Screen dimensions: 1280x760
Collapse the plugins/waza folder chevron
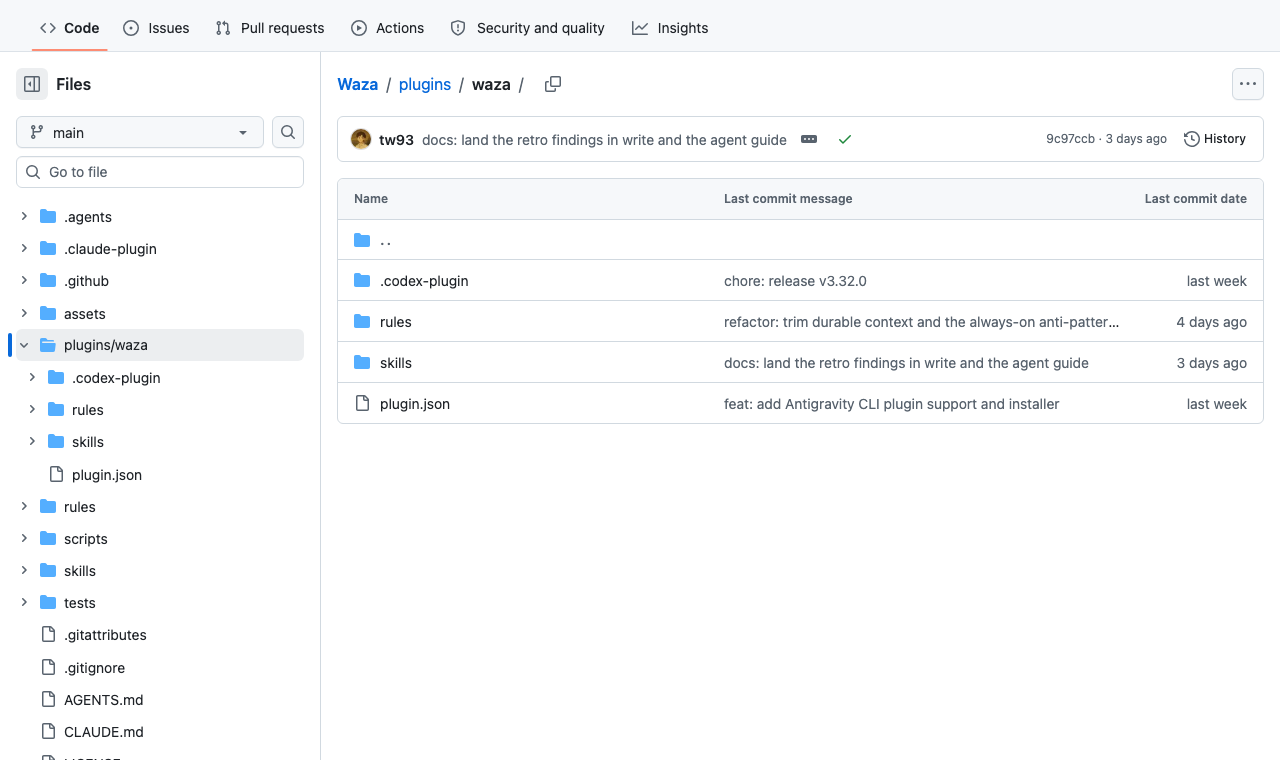point(24,345)
